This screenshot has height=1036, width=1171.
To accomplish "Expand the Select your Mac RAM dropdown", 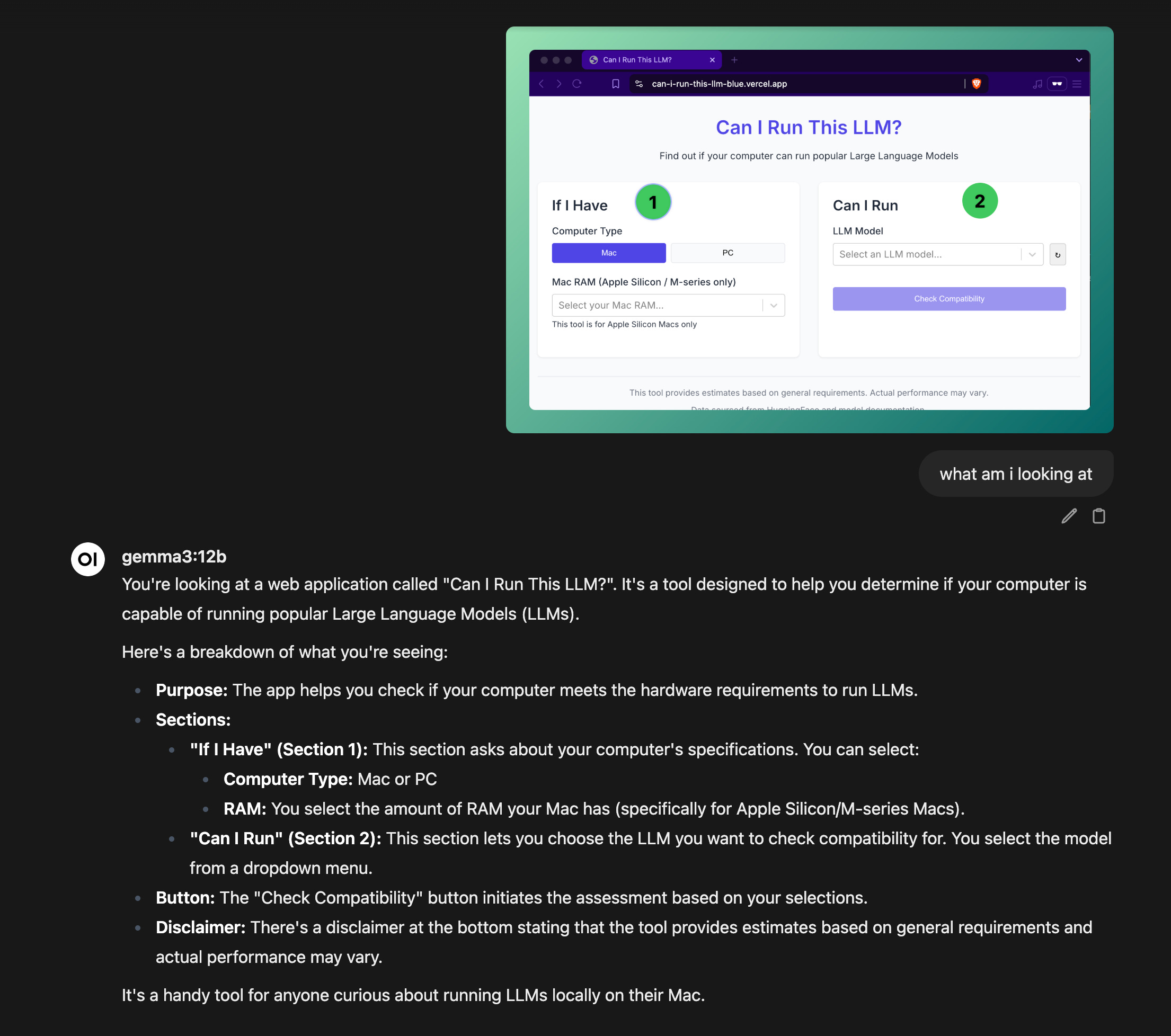I will pyautogui.click(x=668, y=305).
